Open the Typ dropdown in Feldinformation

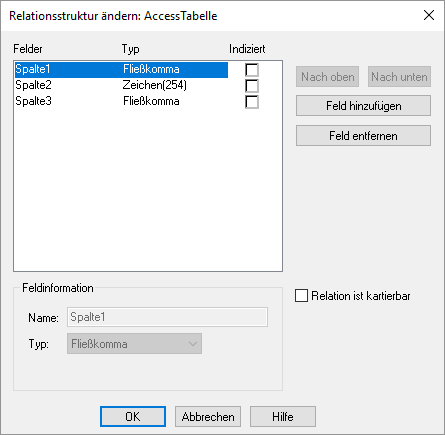134,344
